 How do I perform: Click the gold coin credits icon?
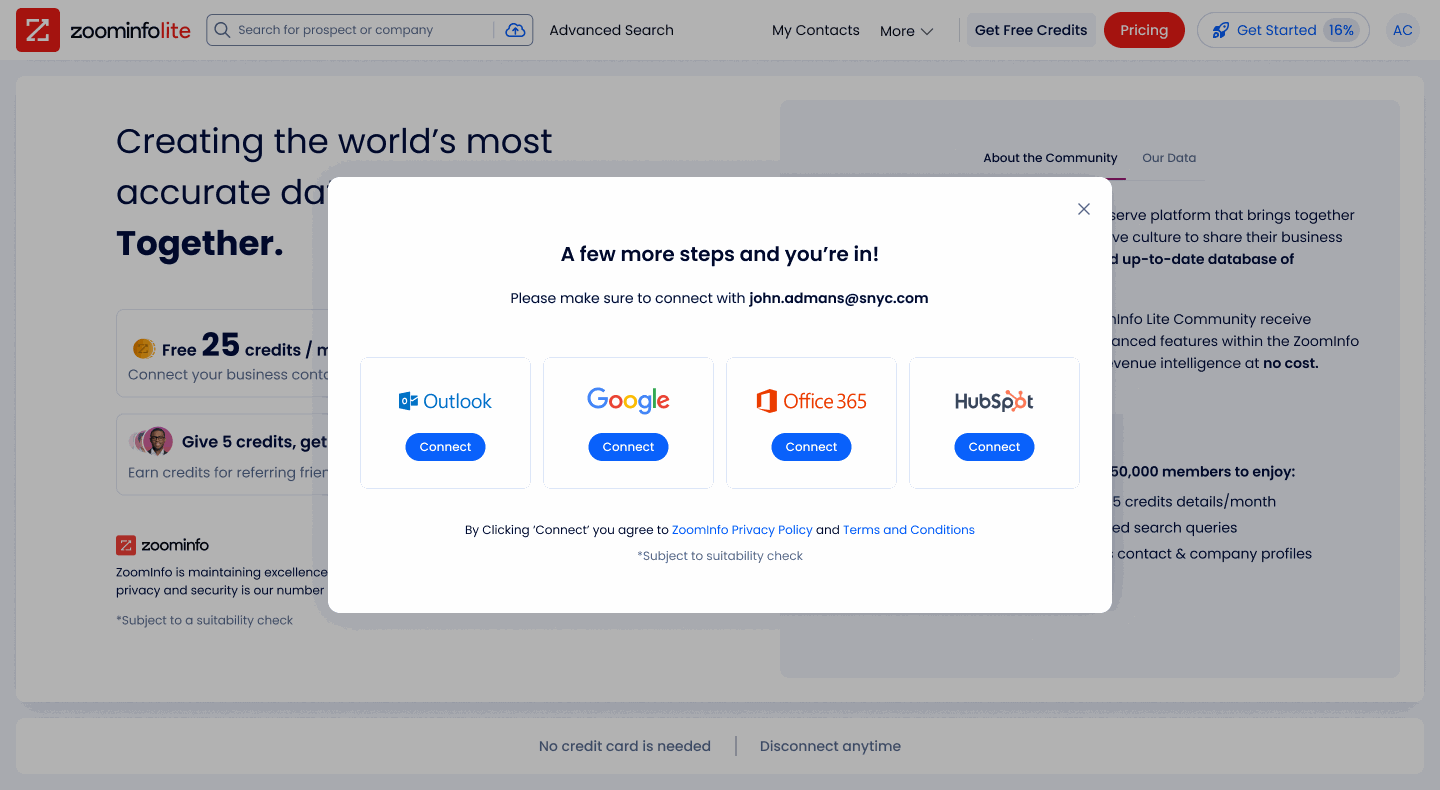click(x=144, y=349)
